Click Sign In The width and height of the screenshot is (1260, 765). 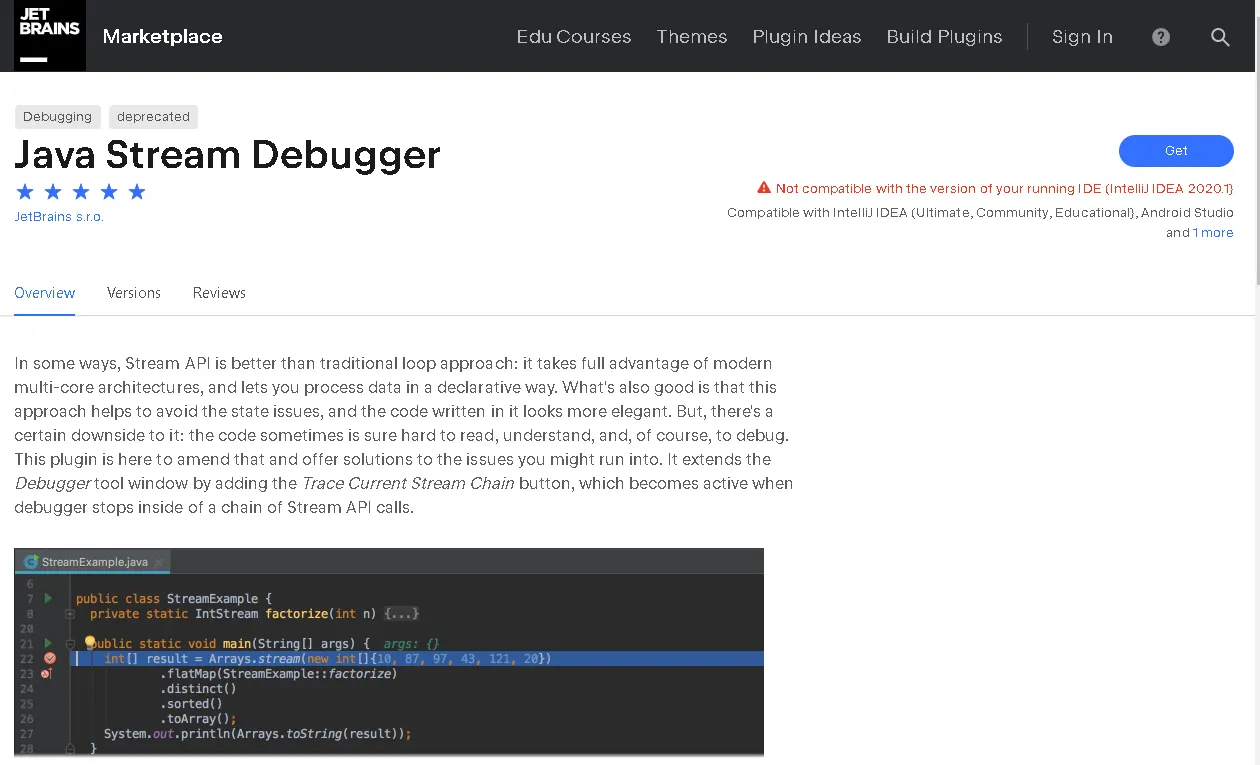click(1082, 37)
